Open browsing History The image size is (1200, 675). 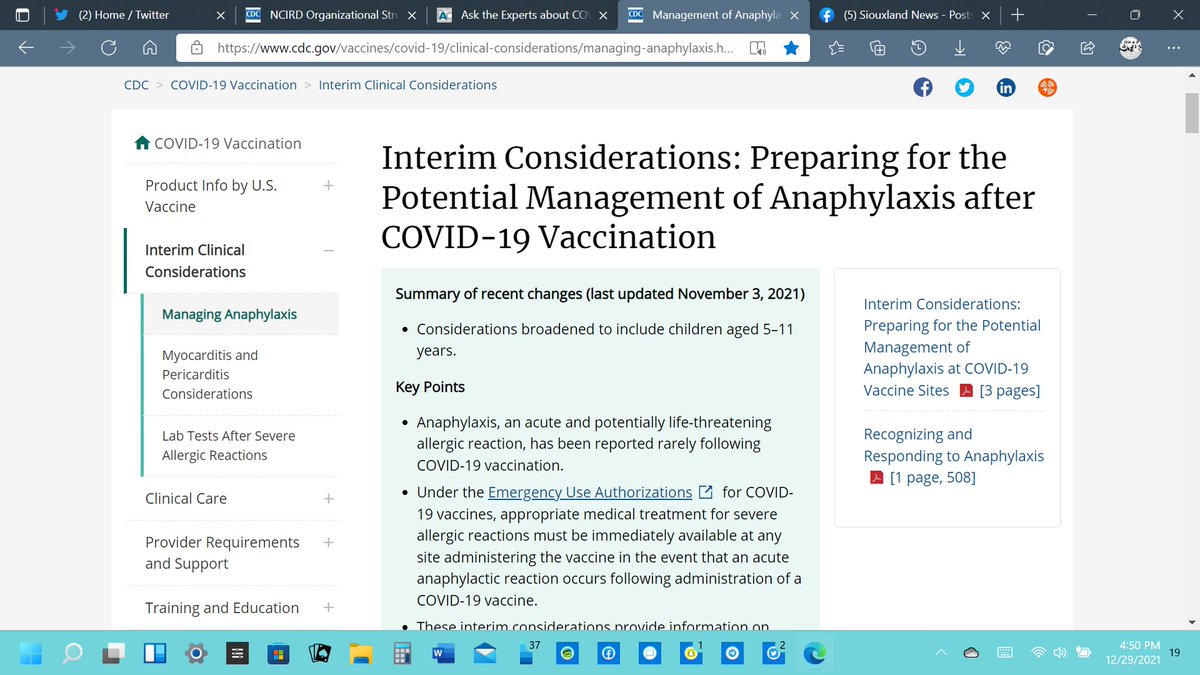[918, 47]
